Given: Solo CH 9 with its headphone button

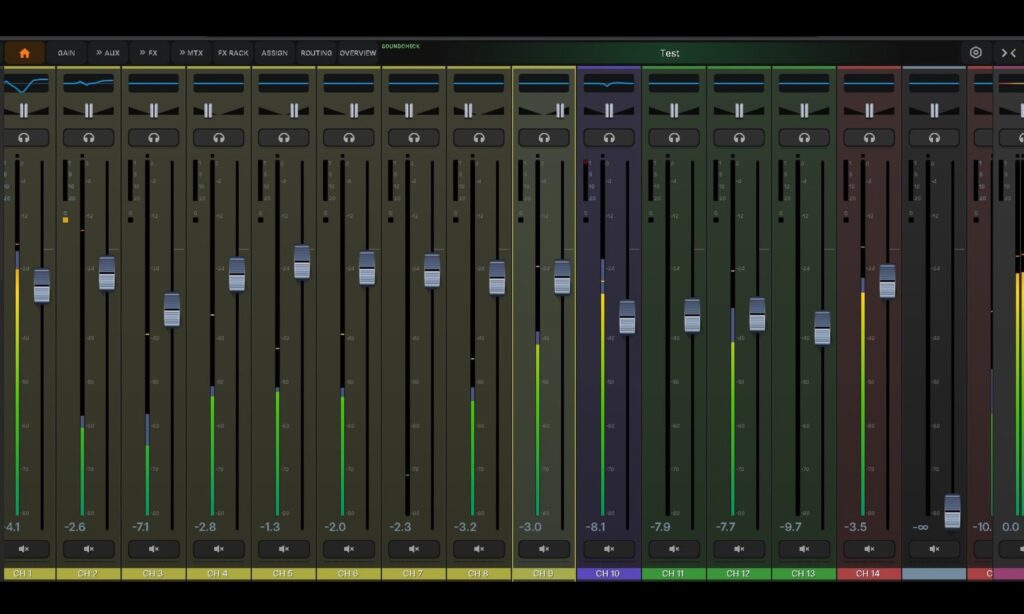Looking at the screenshot, I should (x=543, y=137).
